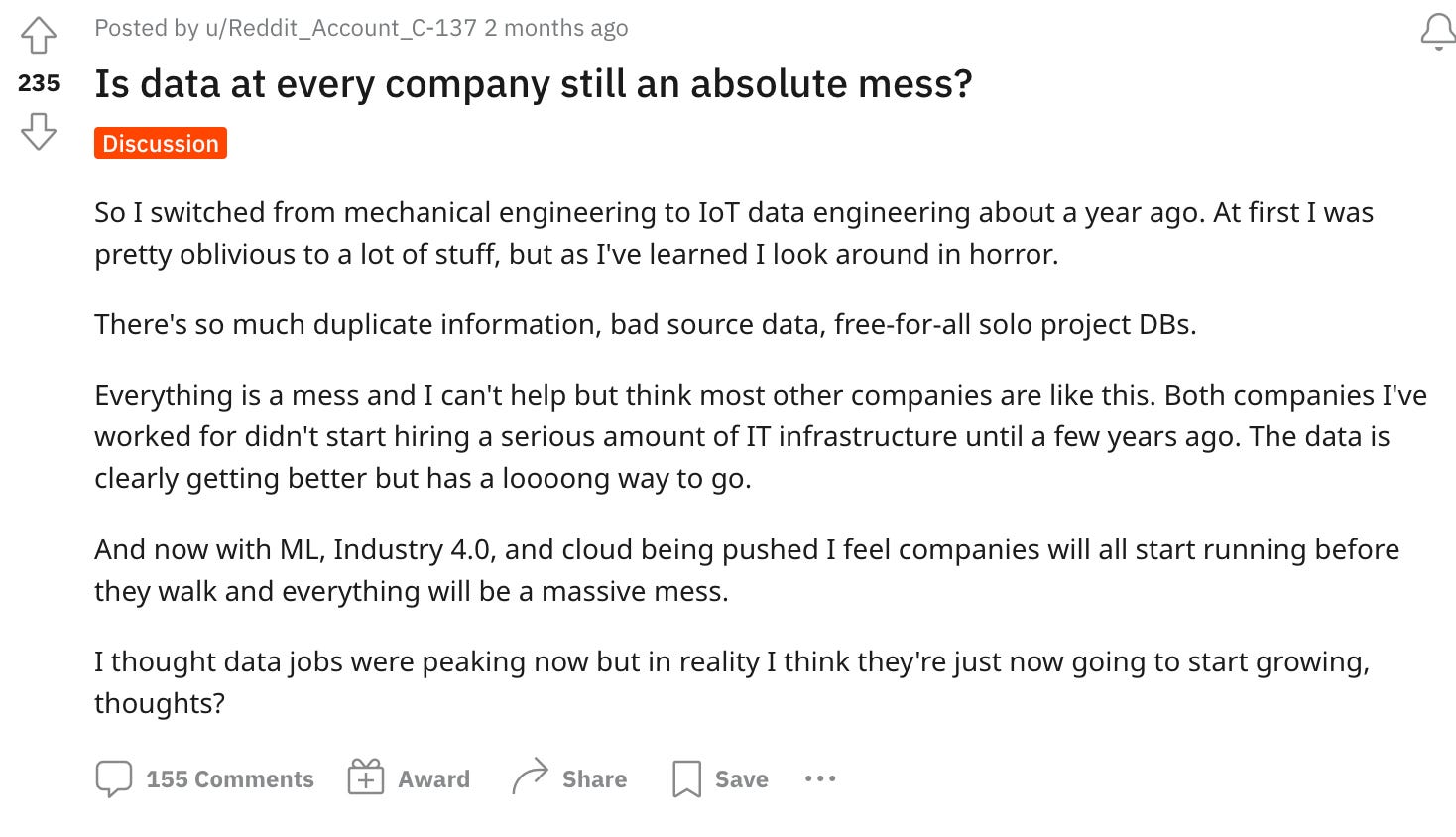This screenshot has width=1456, height=837.
Task: Click the timestamp reading 2 months ago
Action: click(555, 28)
